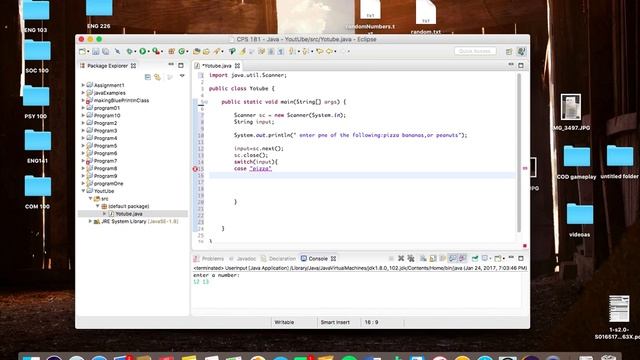
Task: Create a New Java Package from toolbar
Action: [171, 51]
